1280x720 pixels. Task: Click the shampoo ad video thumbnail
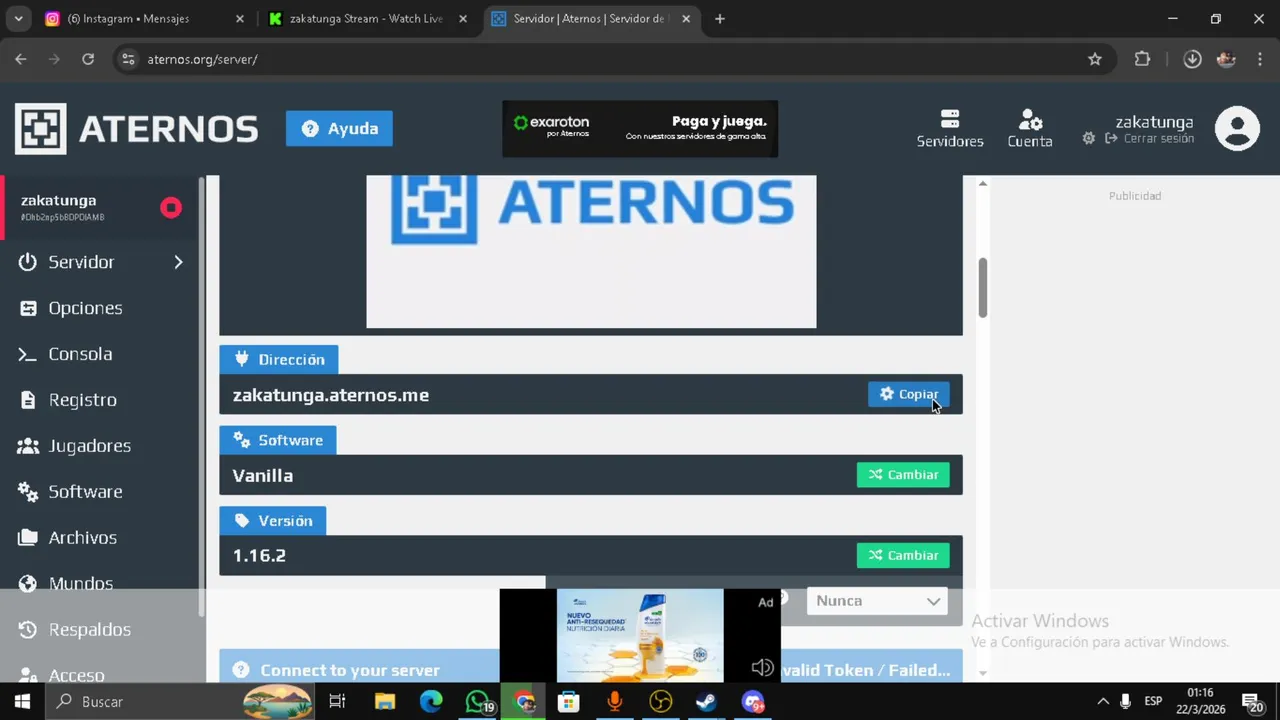(x=640, y=636)
